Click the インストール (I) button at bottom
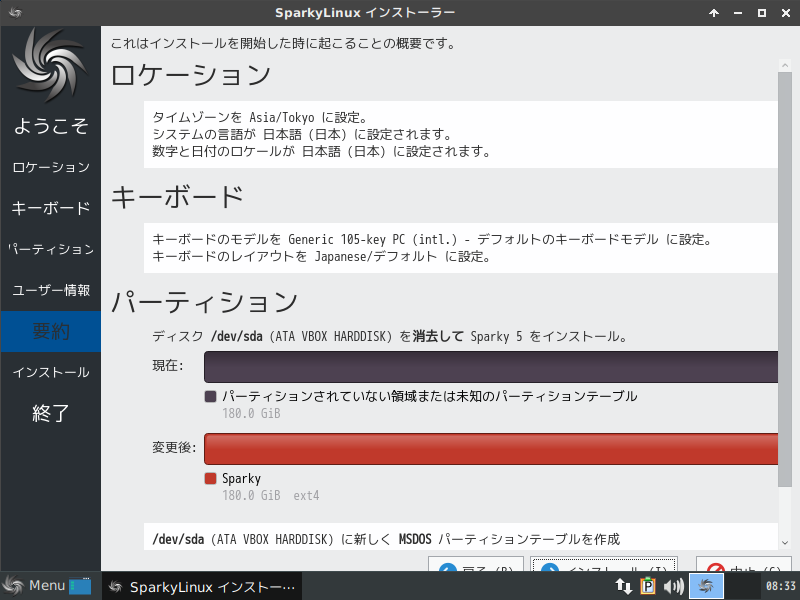Screen dimensions: 800x600 tap(604, 564)
